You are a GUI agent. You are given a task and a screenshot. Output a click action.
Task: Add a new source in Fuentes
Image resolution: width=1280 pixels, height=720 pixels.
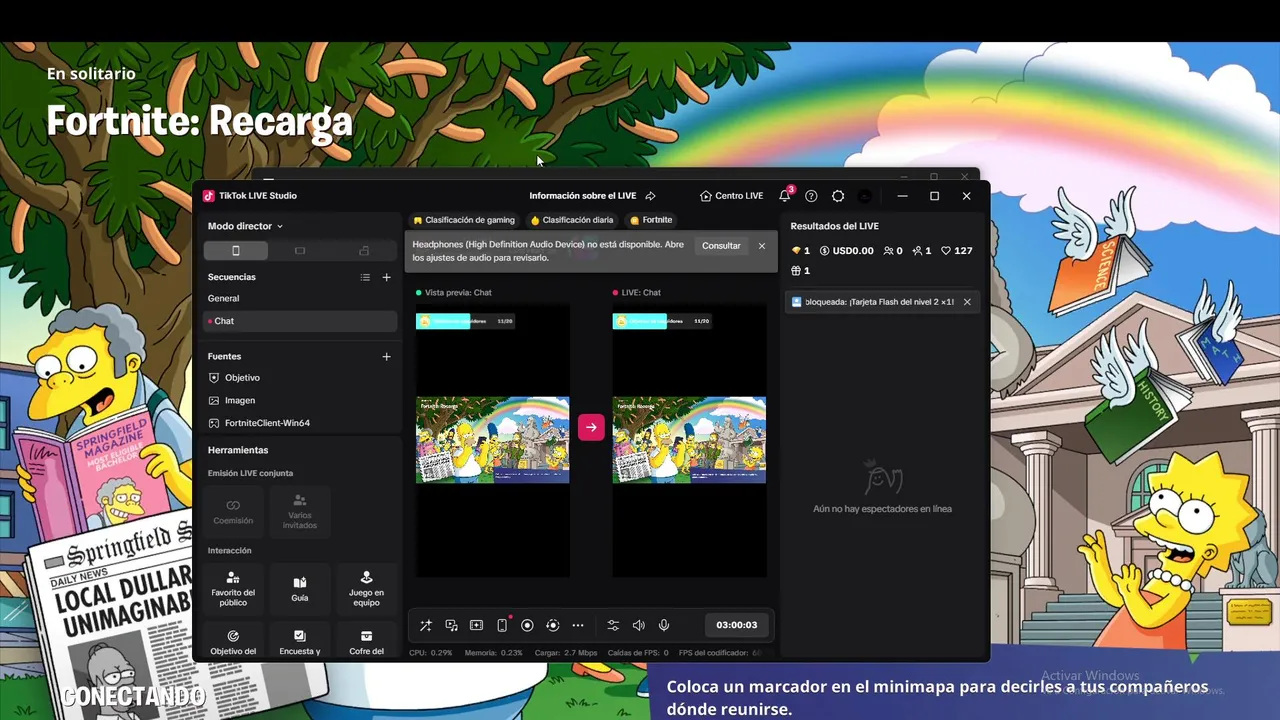pyautogui.click(x=387, y=356)
